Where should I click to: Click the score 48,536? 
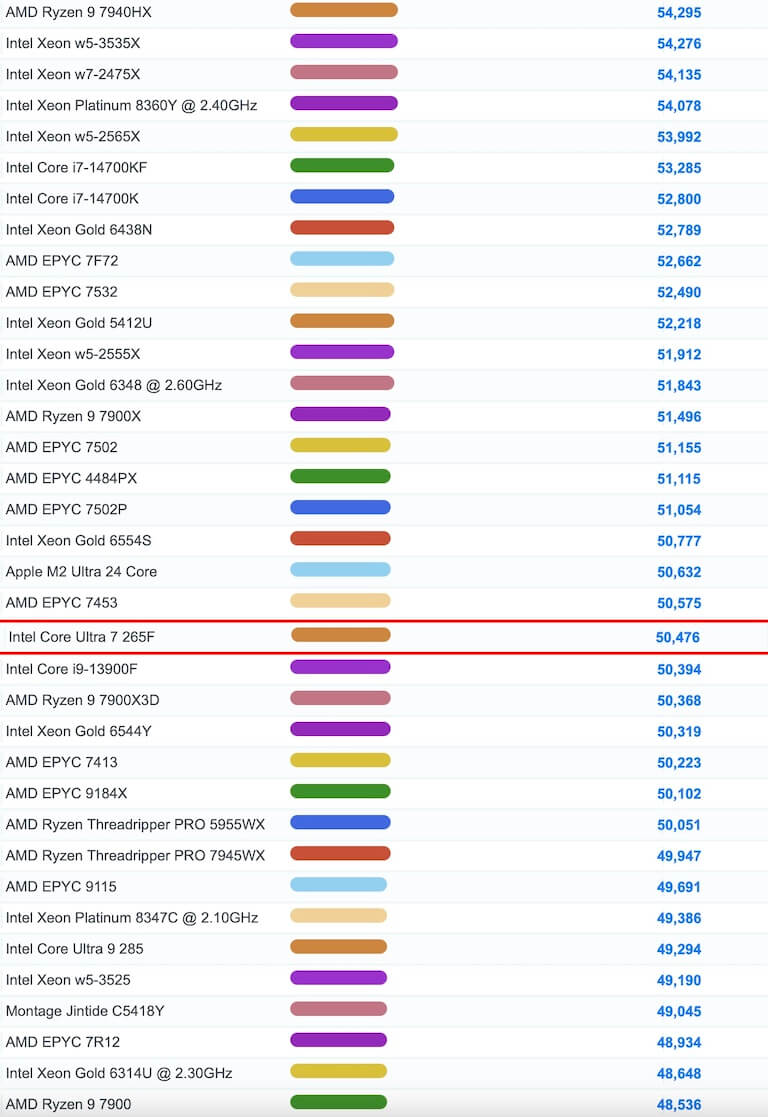point(679,1105)
